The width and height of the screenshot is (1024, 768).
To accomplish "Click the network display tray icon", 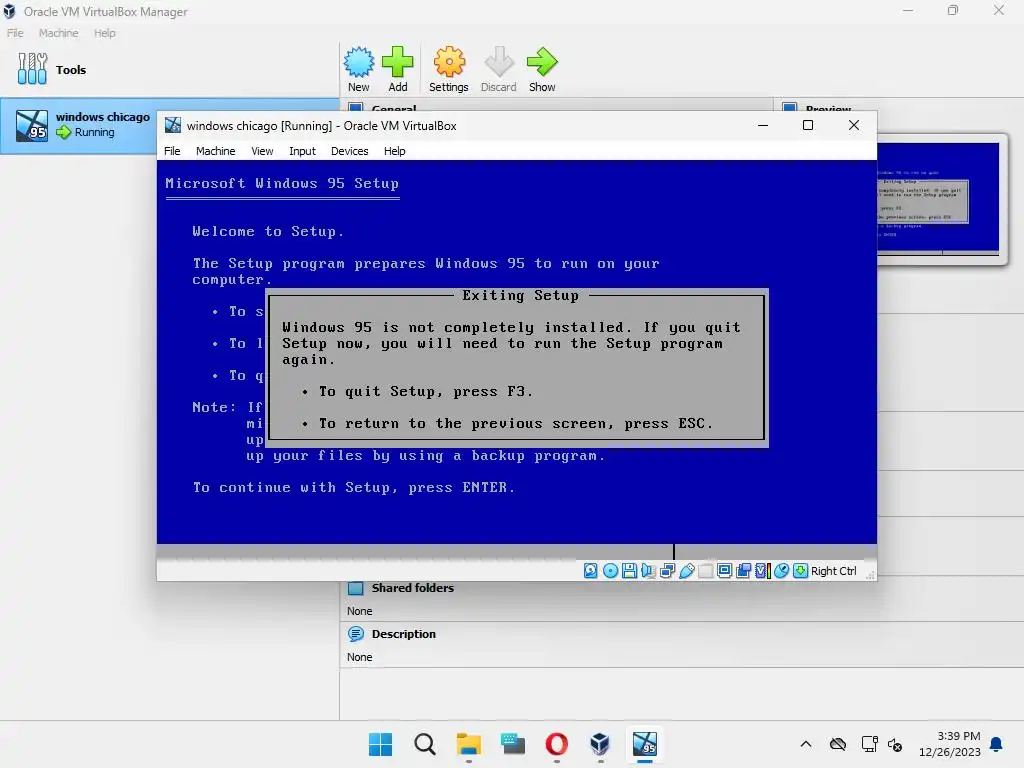I will coord(869,744).
